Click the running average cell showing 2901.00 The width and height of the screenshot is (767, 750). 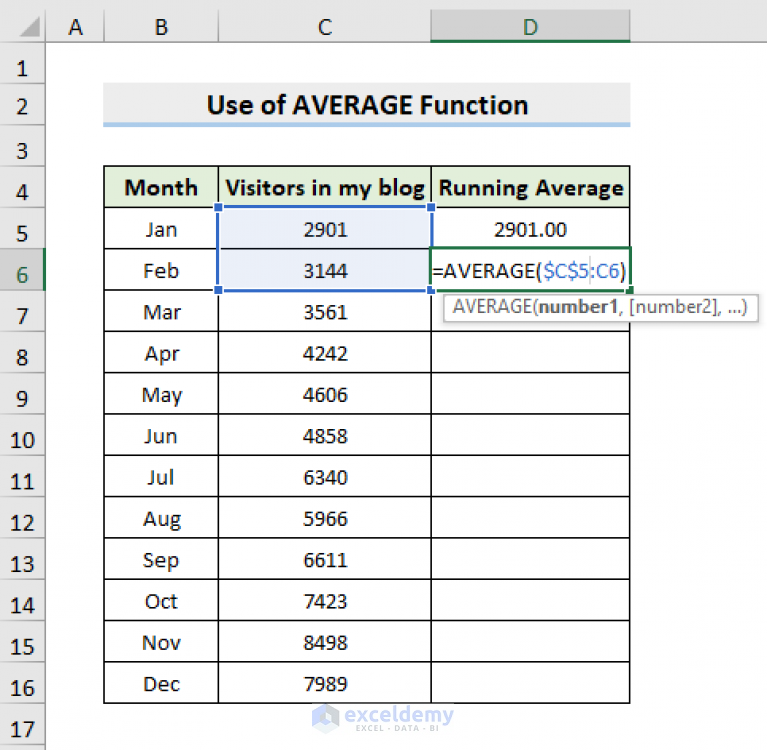pyautogui.click(x=530, y=228)
